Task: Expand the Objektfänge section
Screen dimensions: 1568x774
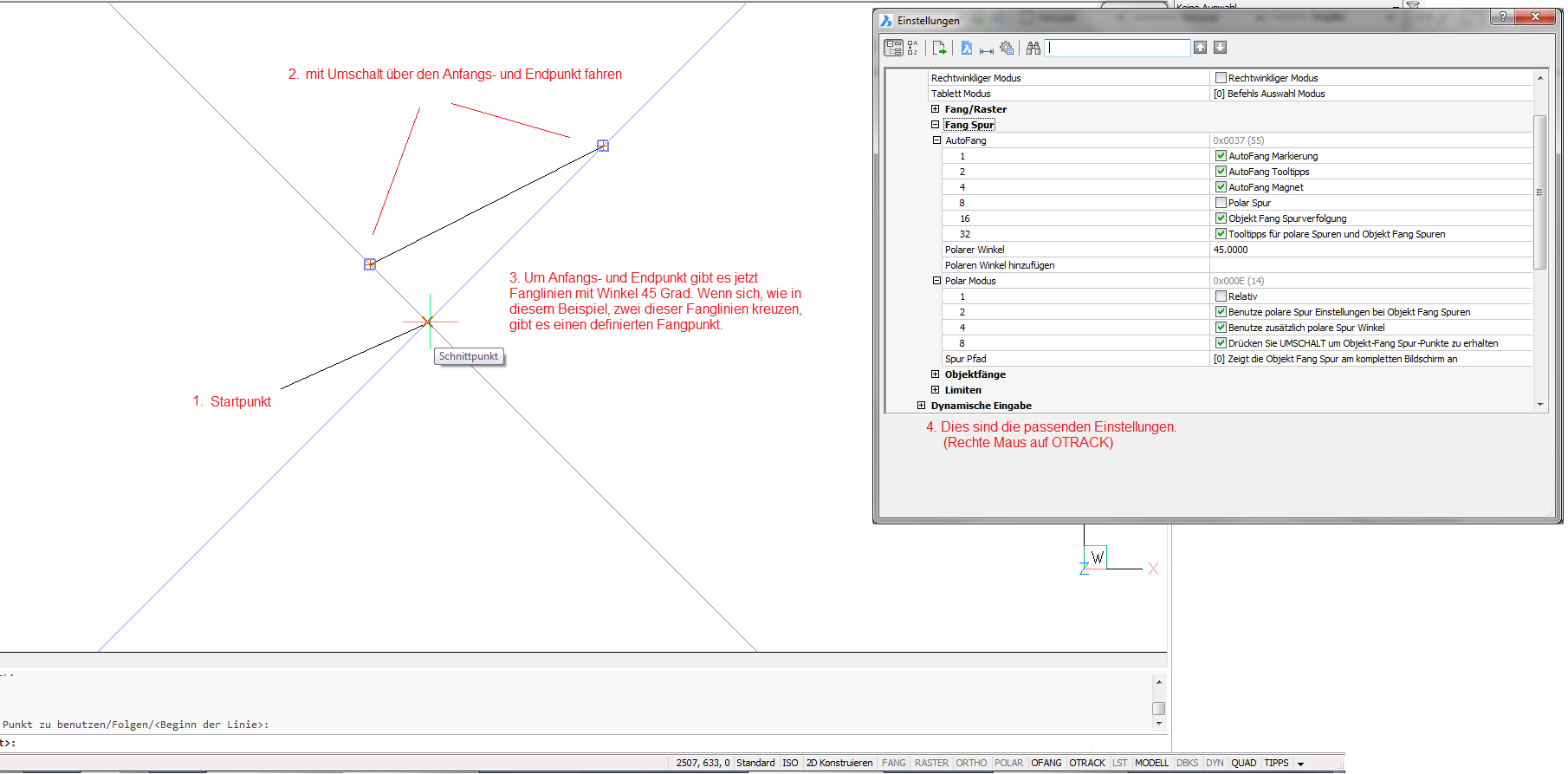Action: (x=935, y=374)
